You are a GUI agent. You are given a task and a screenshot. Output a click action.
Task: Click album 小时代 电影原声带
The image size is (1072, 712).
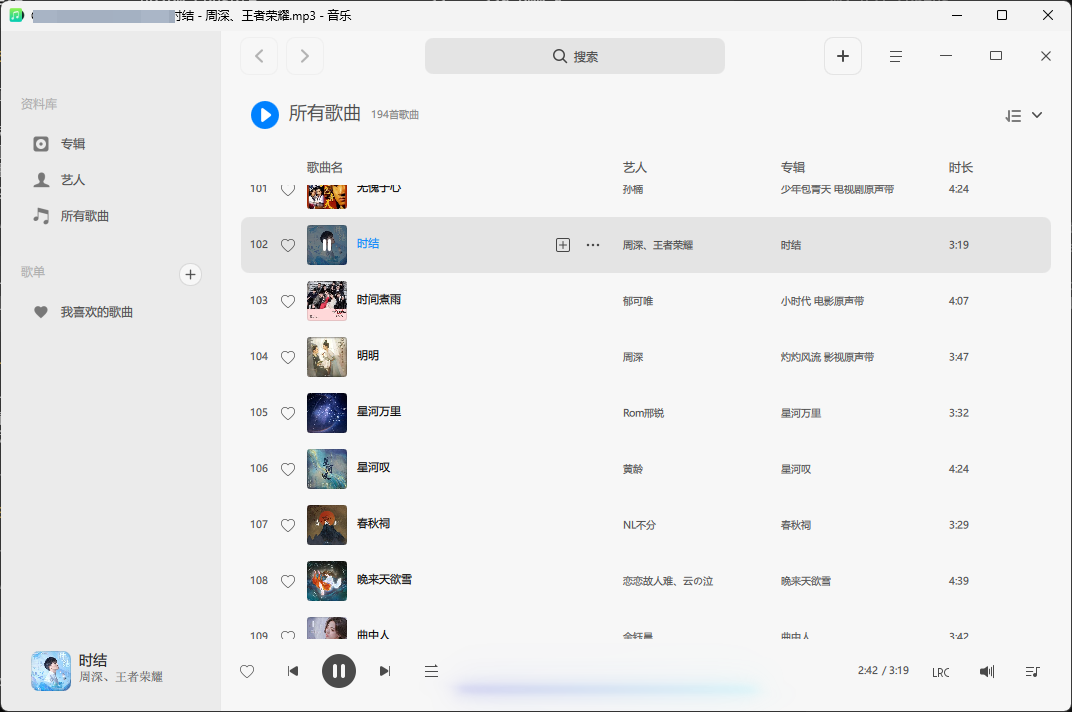(822, 301)
